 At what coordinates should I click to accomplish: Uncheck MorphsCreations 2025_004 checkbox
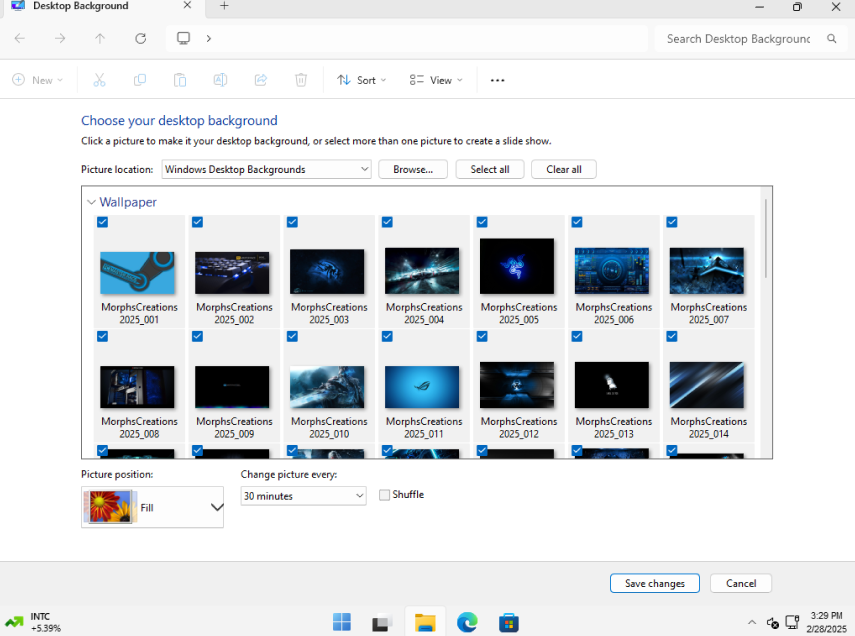tap(387, 222)
